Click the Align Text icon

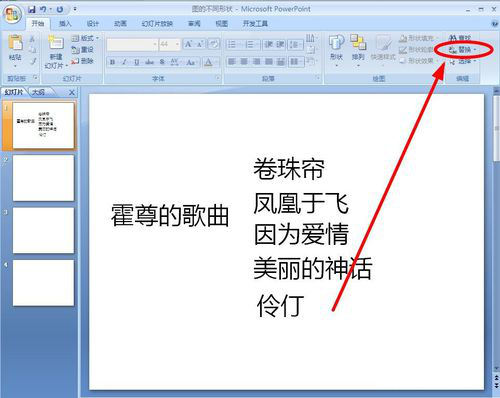coord(310,50)
